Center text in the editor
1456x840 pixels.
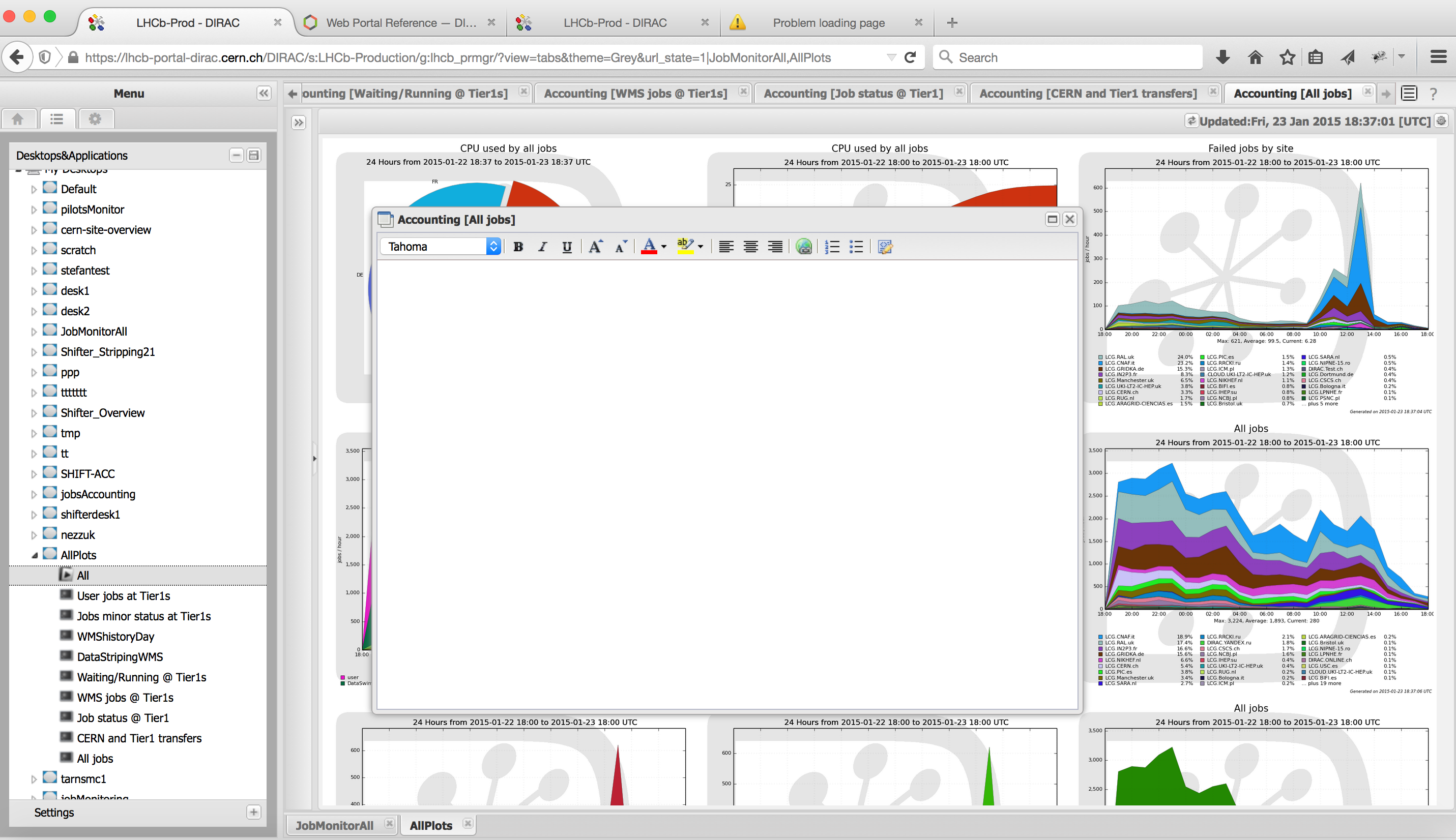(x=750, y=247)
